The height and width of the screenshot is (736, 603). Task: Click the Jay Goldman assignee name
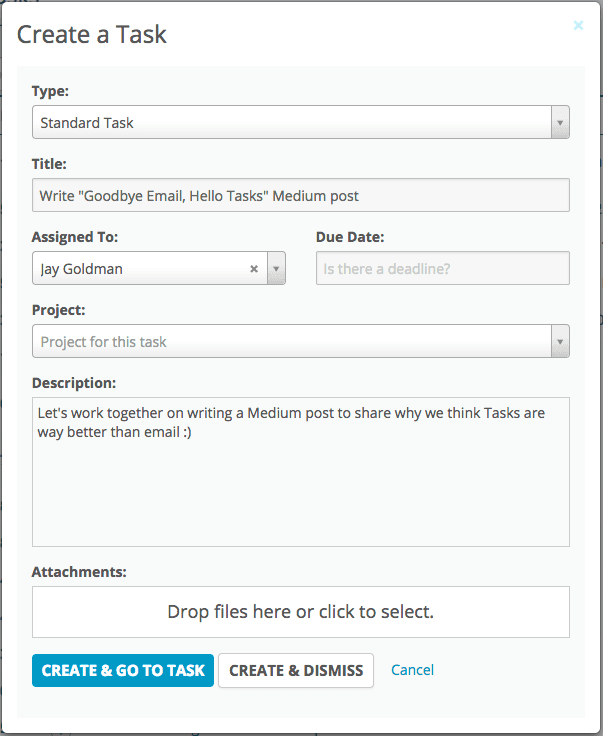(81, 269)
